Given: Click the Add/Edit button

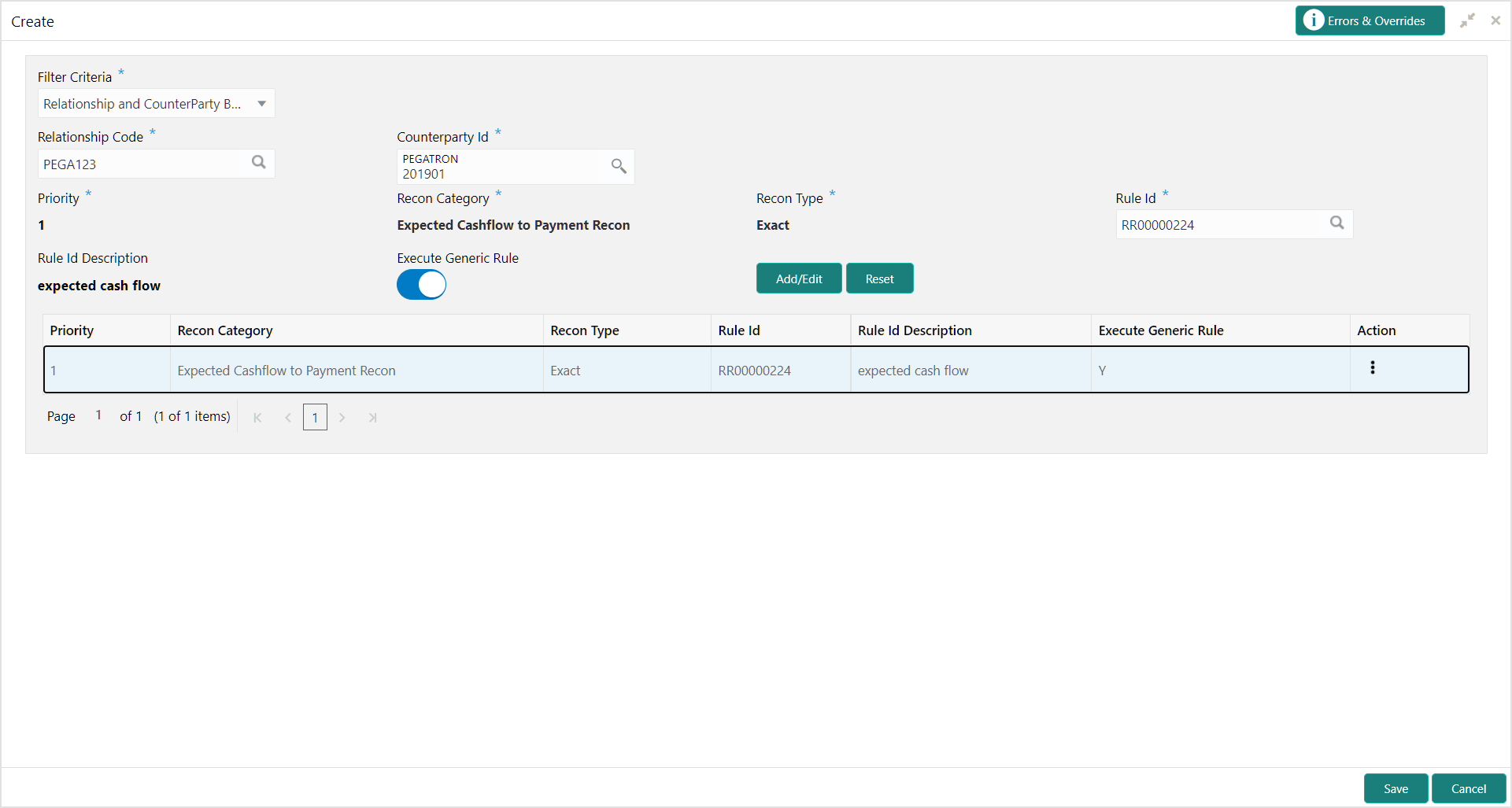Looking at the screenshot, I should tap(799, 279).
